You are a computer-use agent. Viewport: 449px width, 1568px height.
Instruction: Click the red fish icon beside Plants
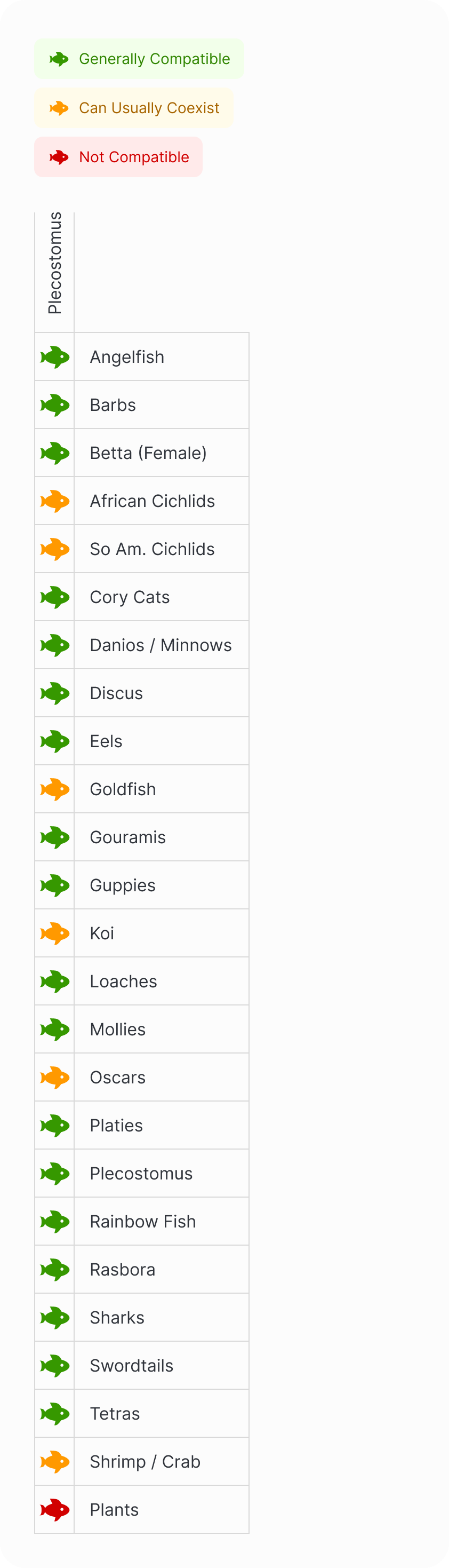pos(55,1510)
